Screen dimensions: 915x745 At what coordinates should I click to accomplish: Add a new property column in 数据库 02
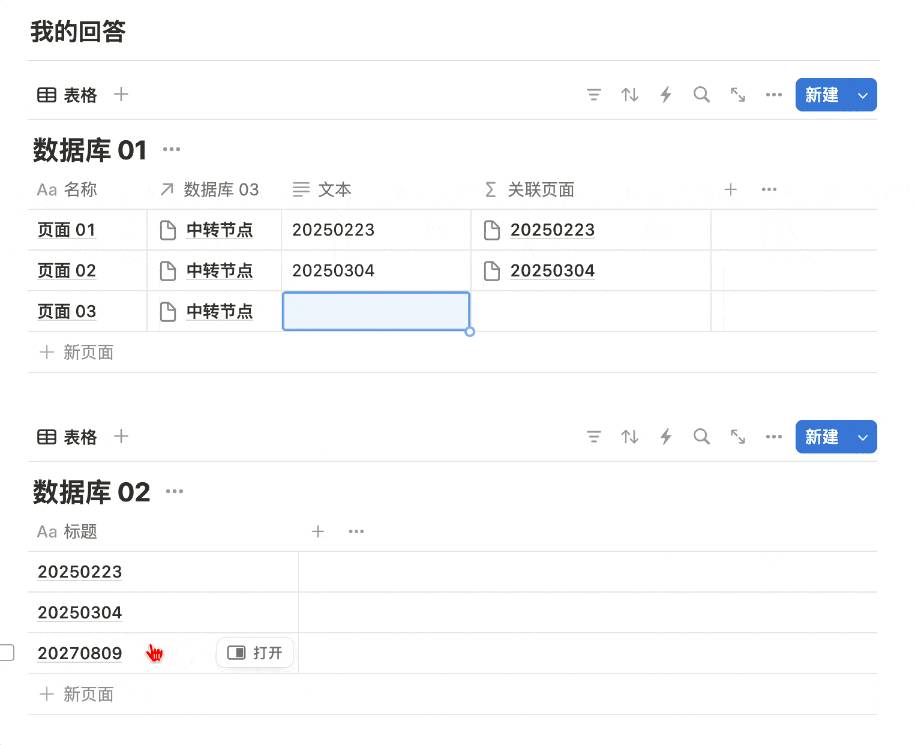pos(317,531)
